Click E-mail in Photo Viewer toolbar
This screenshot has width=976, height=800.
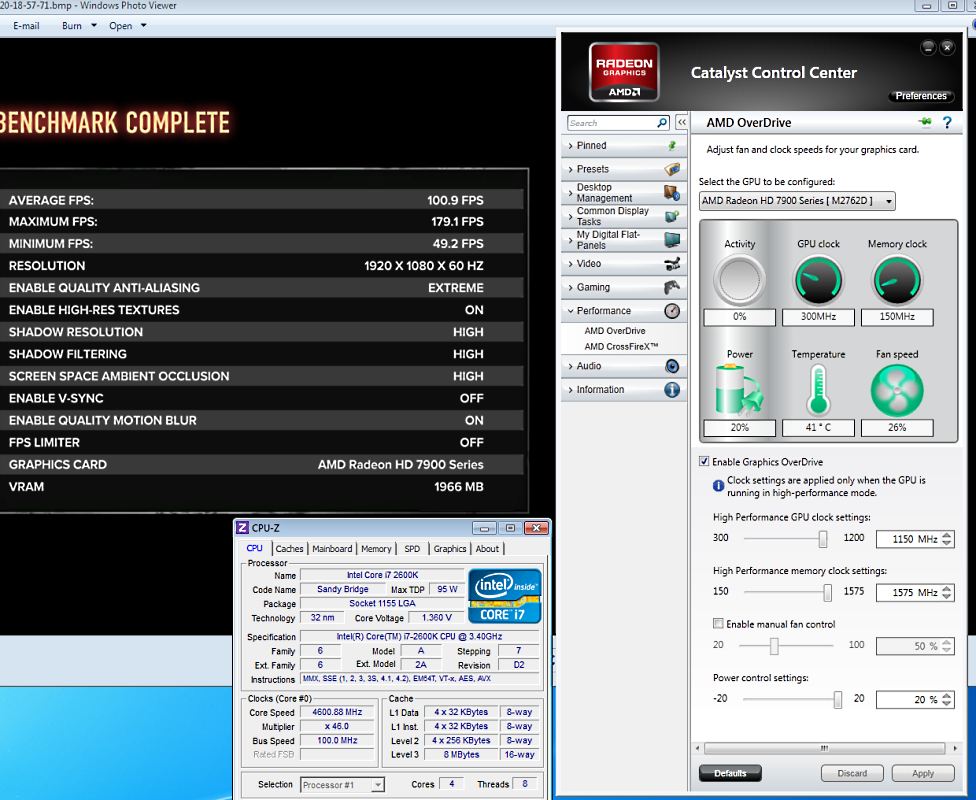[x=26, y=26]
